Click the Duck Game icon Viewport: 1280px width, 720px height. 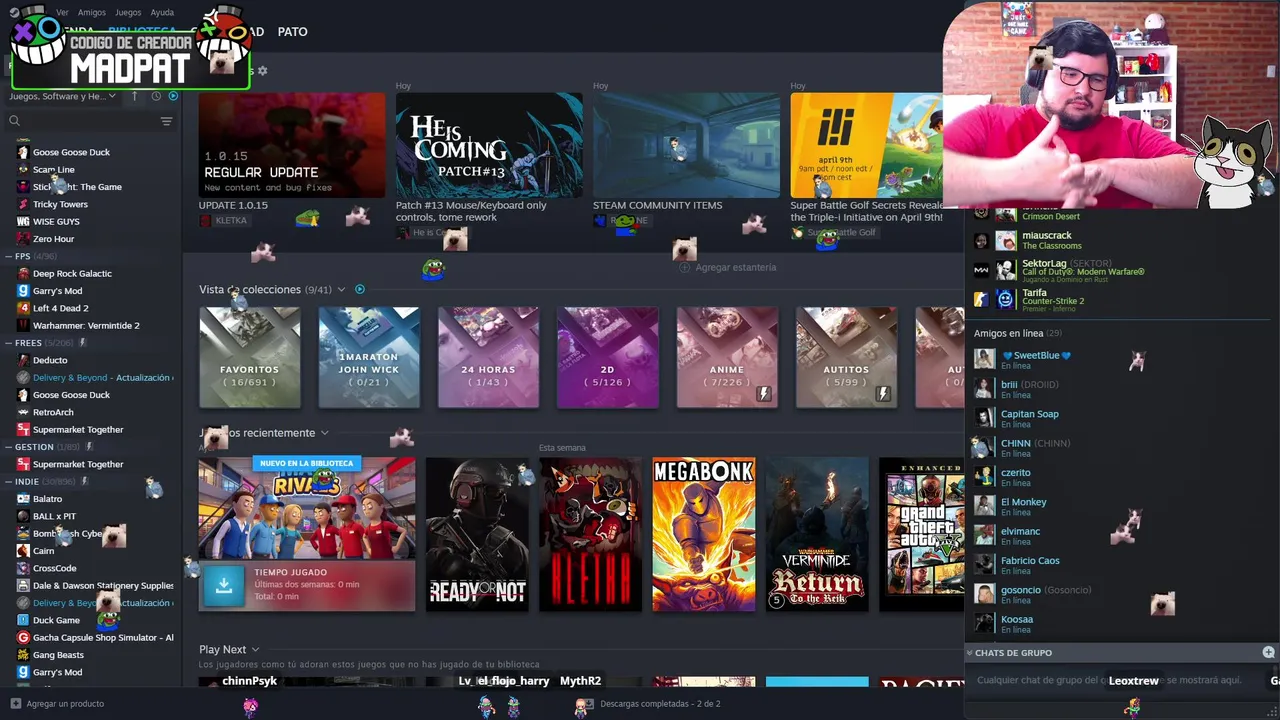click(x=23, y=620)
